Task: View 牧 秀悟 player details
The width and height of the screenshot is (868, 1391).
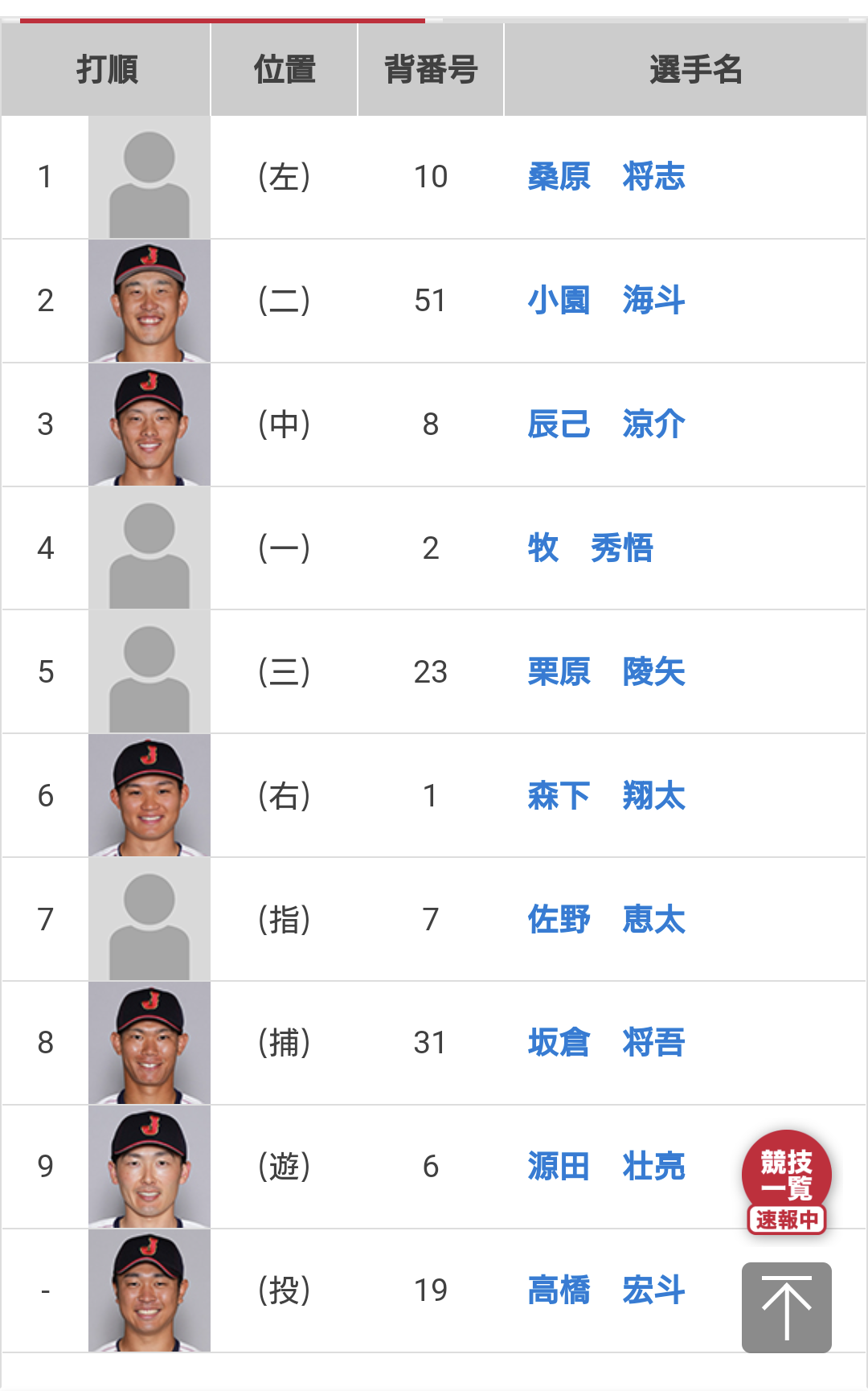Action: pos(590,548)
